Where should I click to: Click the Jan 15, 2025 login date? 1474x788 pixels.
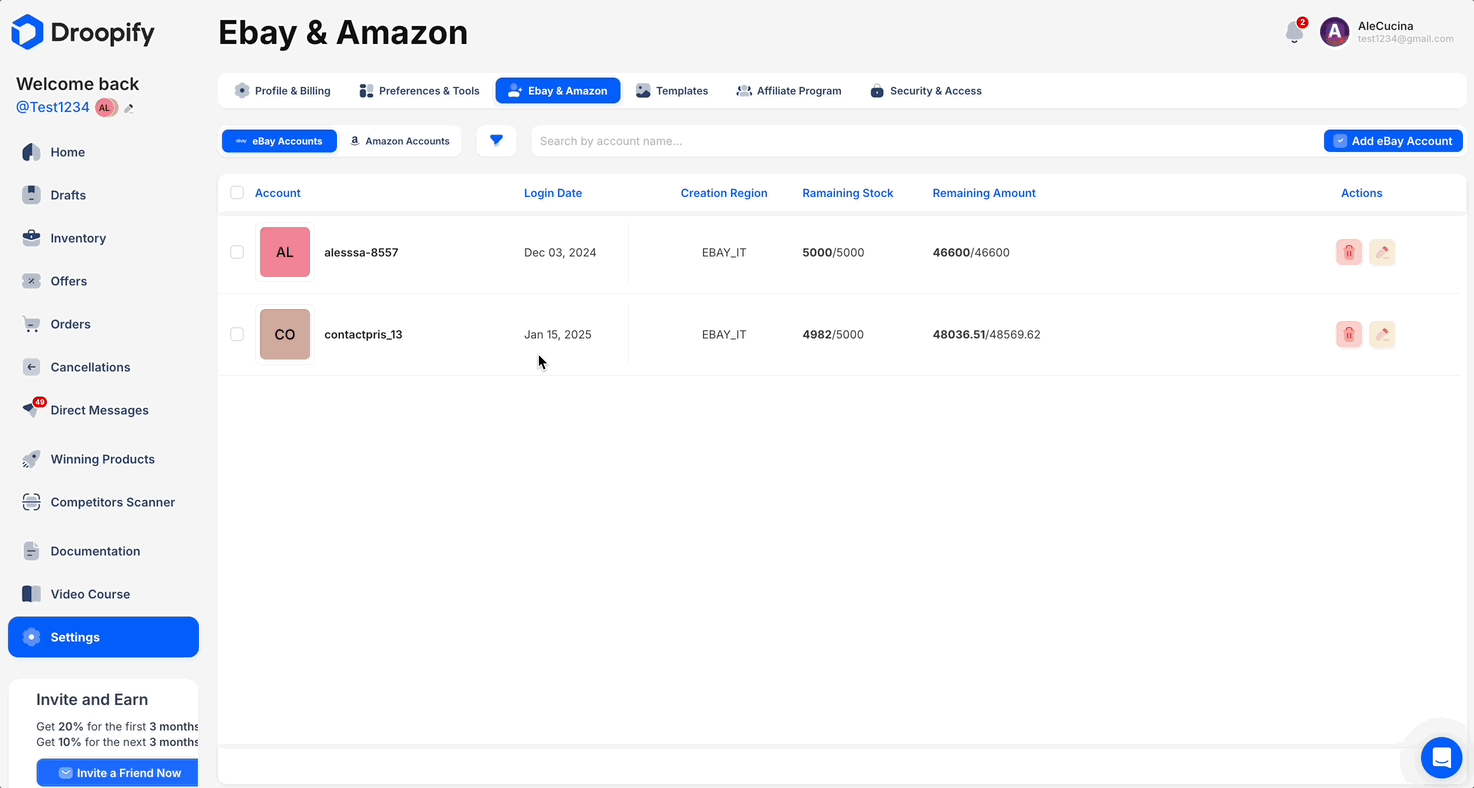pyautogui.click(x=558, y=334)
